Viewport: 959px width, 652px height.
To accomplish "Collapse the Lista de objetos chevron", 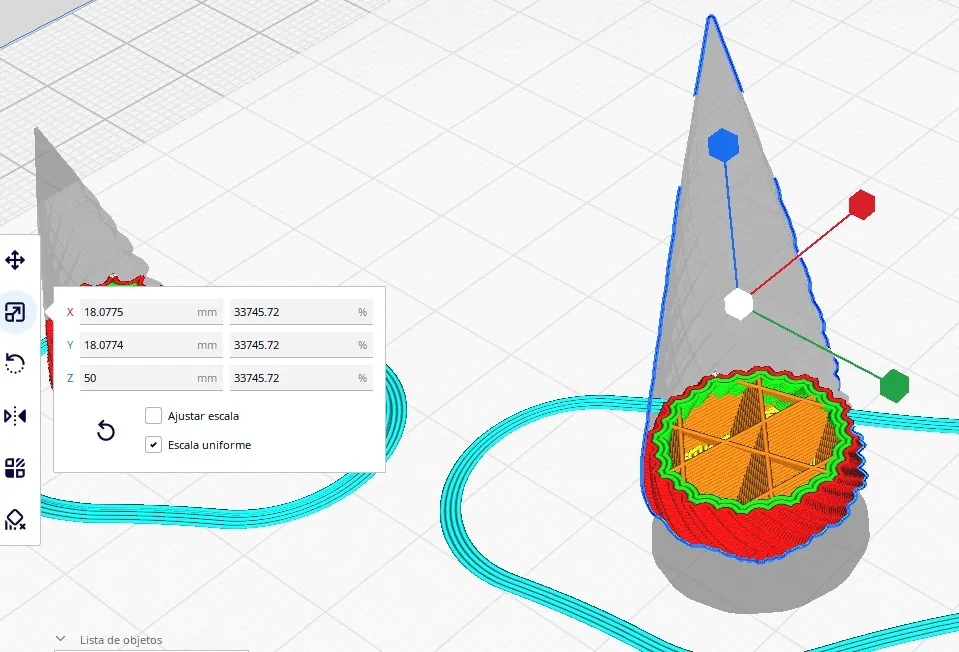I will click(60, 639).
